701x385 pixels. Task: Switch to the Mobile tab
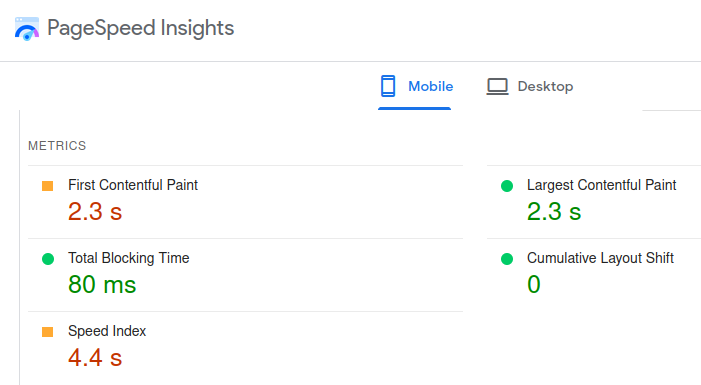[414, 86]
